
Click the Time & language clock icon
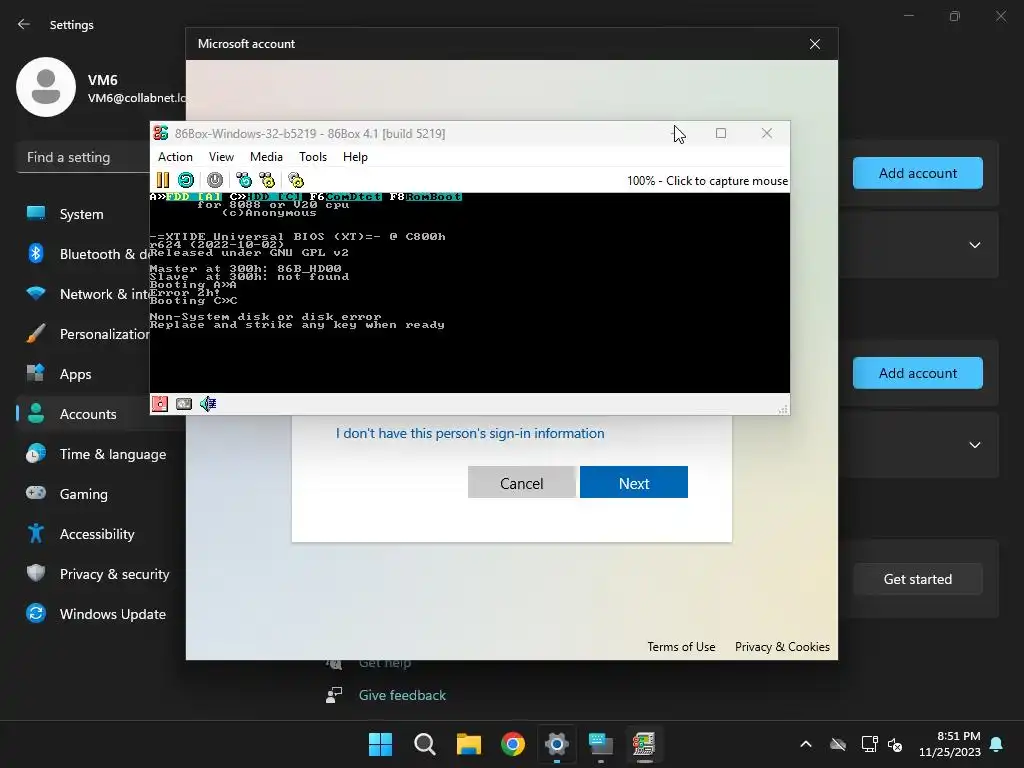36,454
